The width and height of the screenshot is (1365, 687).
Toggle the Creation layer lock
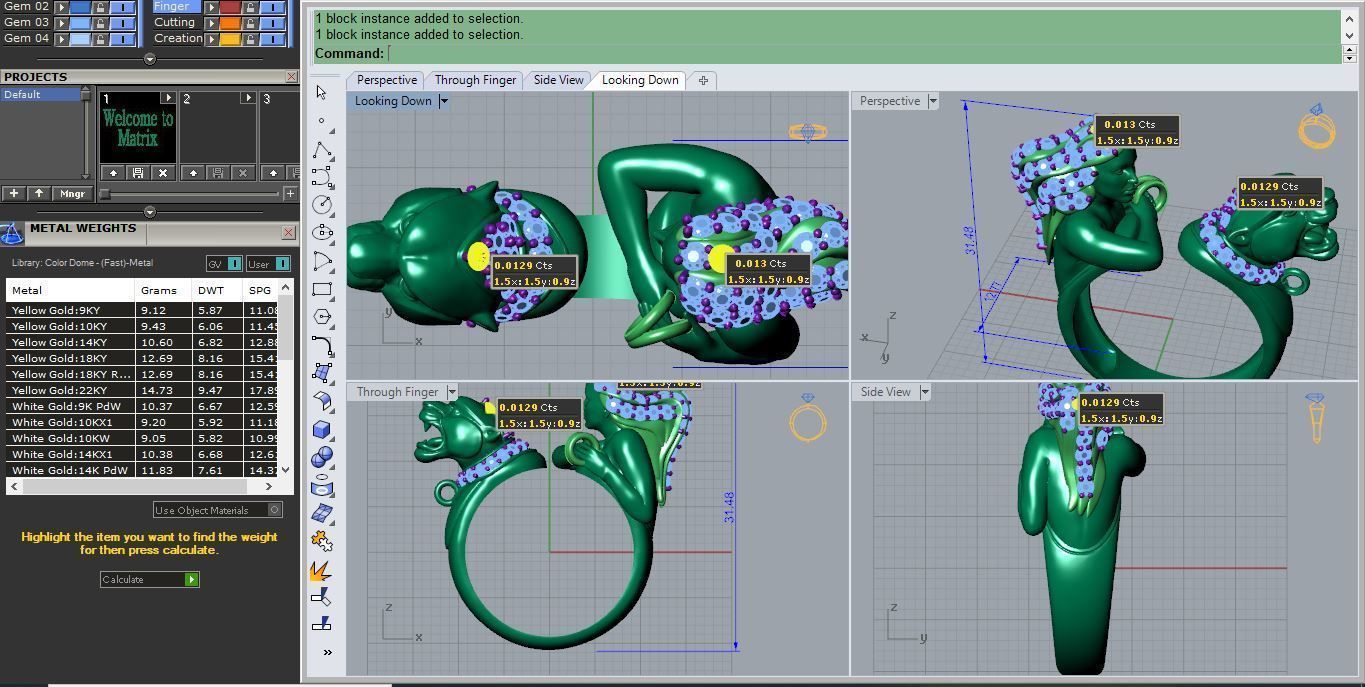click(251, 39)
